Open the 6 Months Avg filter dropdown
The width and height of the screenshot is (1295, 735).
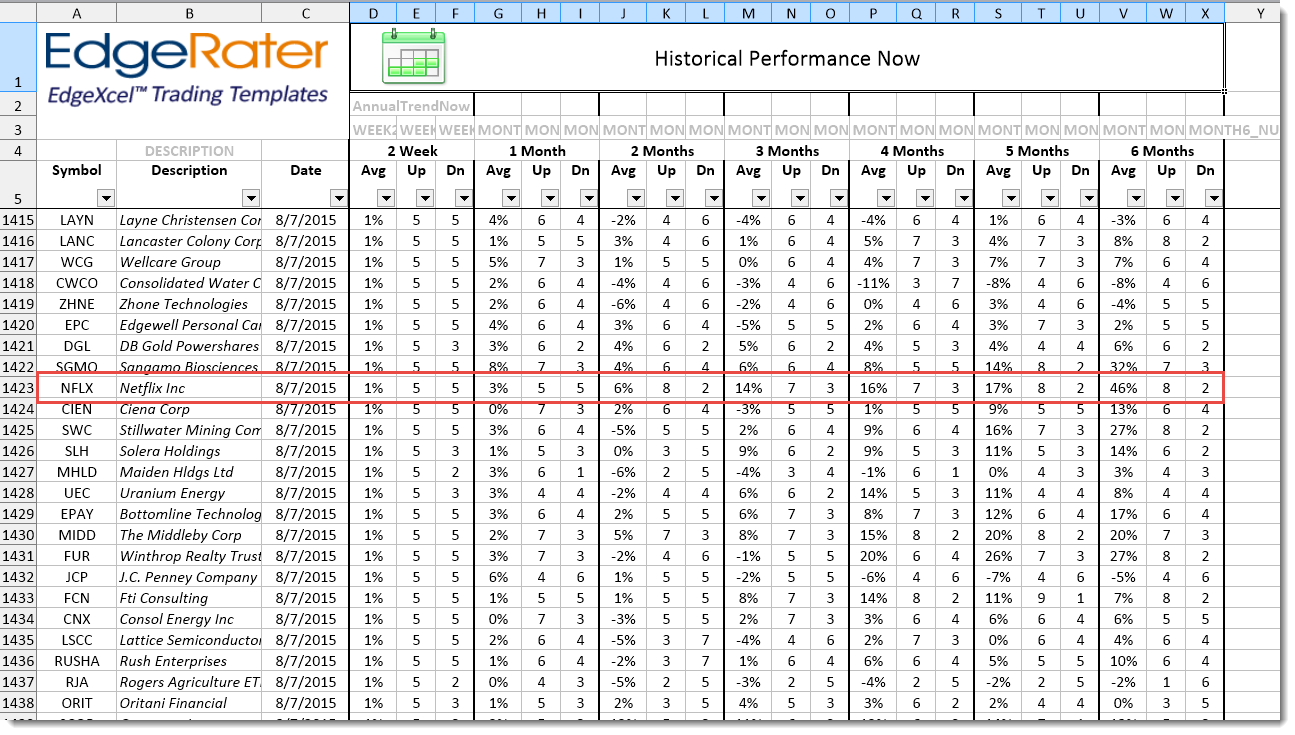[x=1134, y=198]
